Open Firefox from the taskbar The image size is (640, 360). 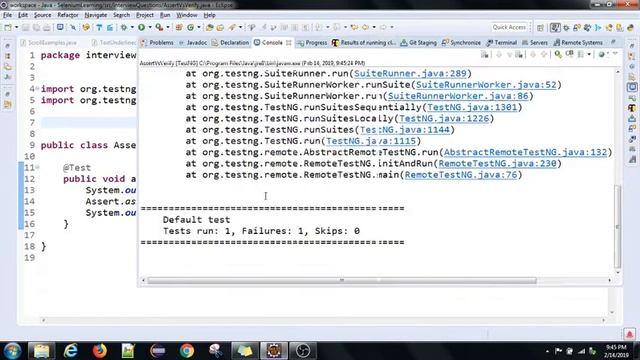[x=100, y=351]
